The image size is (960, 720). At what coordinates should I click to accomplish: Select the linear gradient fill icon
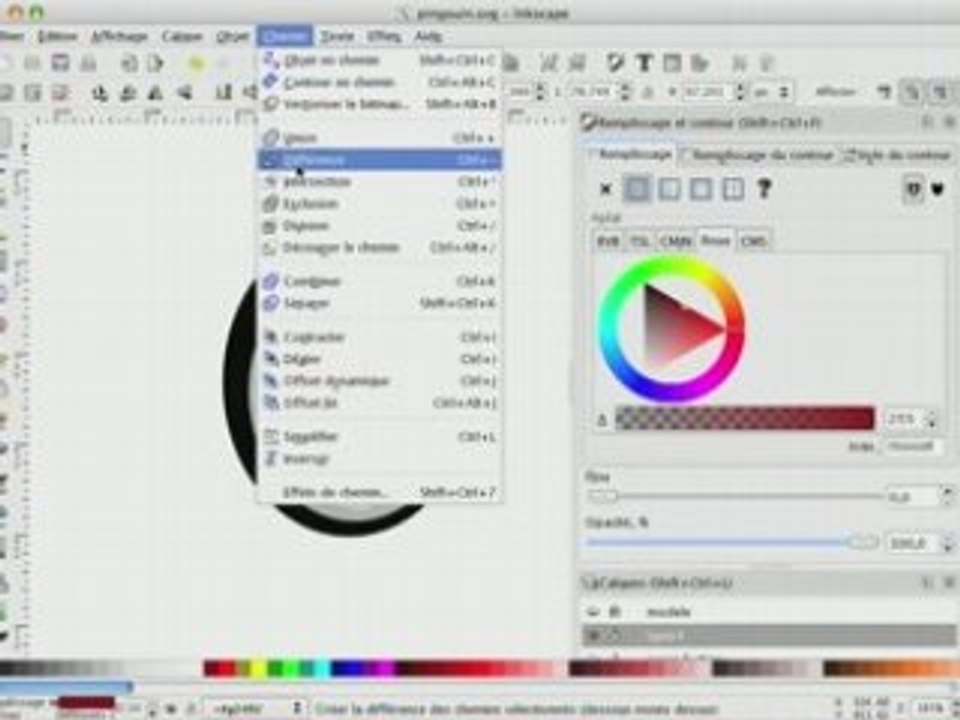click(x=669, y=189)
